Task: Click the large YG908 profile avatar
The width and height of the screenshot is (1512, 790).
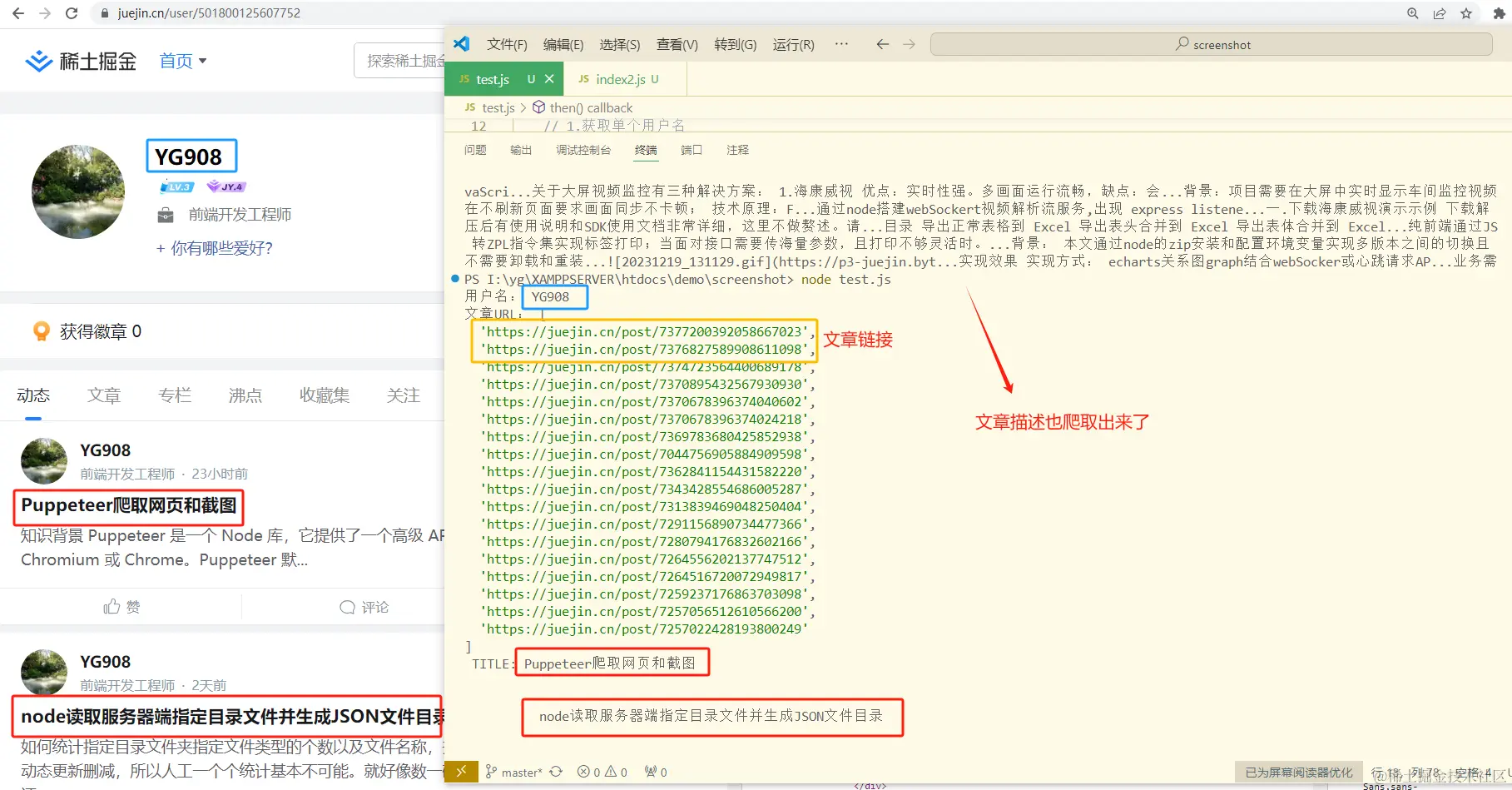Action: pos(78,192)
